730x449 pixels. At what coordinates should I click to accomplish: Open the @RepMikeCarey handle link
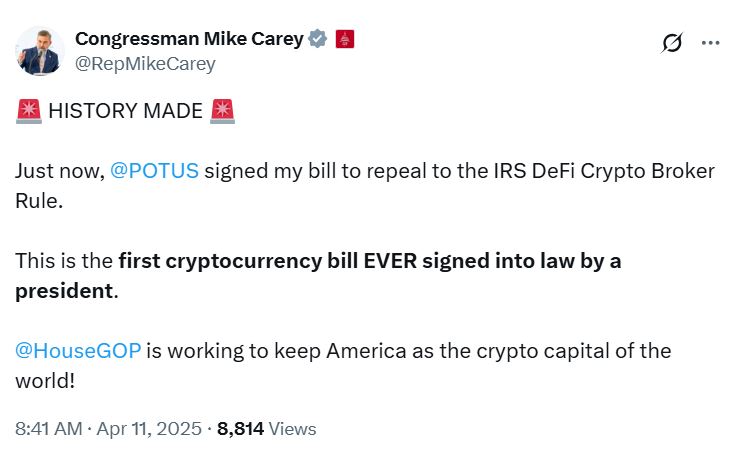[145, 63]
